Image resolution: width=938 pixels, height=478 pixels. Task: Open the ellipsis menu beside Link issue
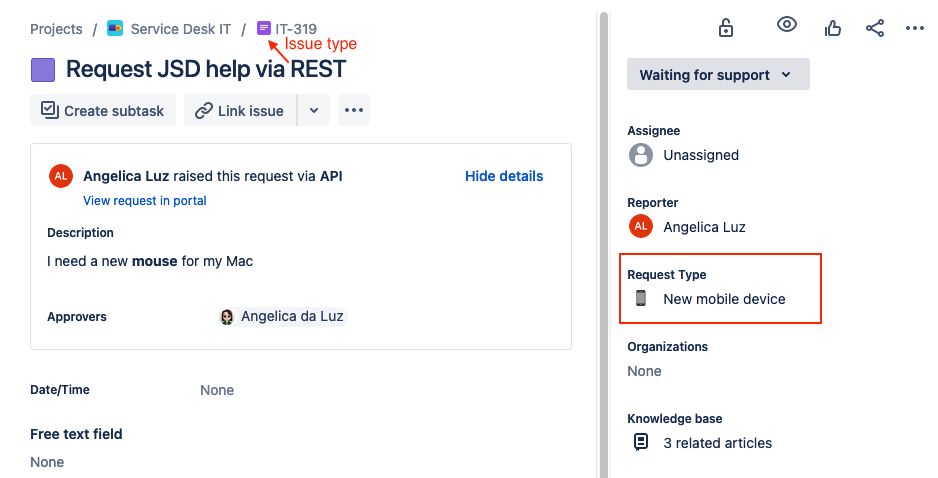(x=354, y=110)
